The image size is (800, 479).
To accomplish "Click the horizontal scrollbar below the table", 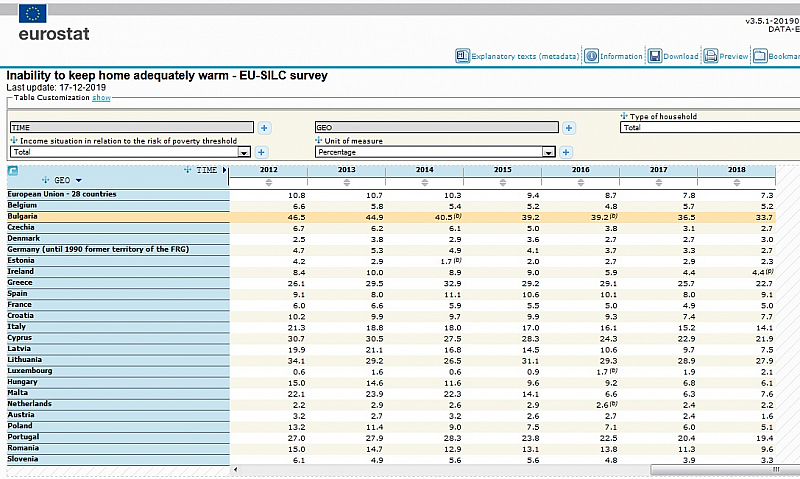I will click(500, 471).
